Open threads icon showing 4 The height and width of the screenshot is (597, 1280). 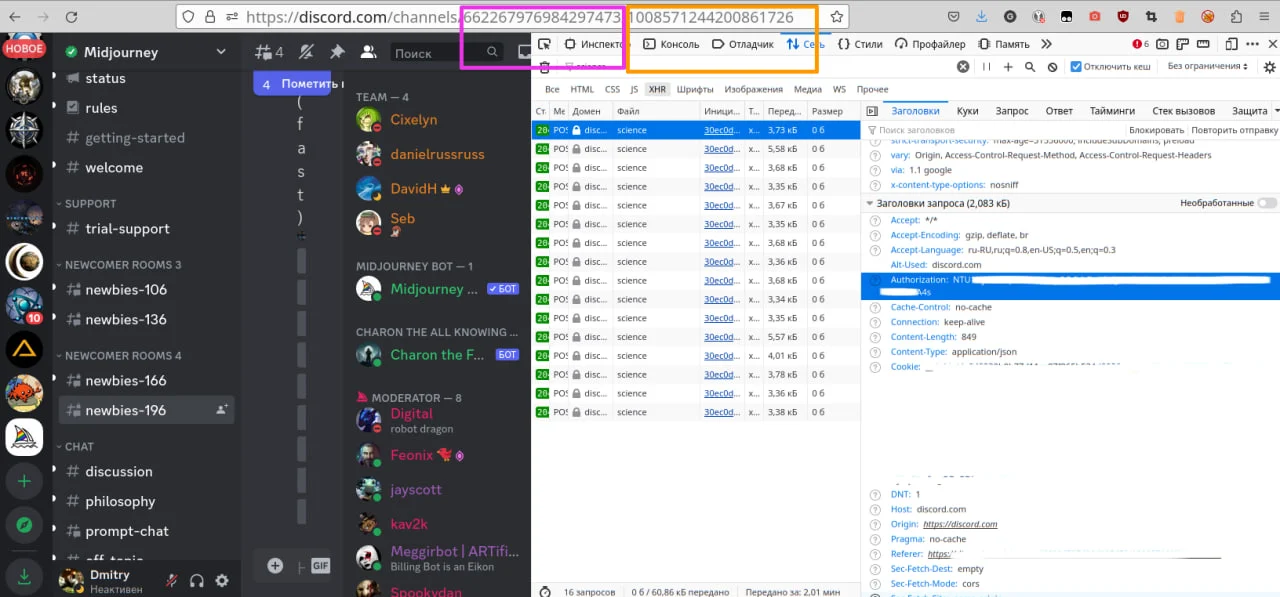(x=269, y=52)
